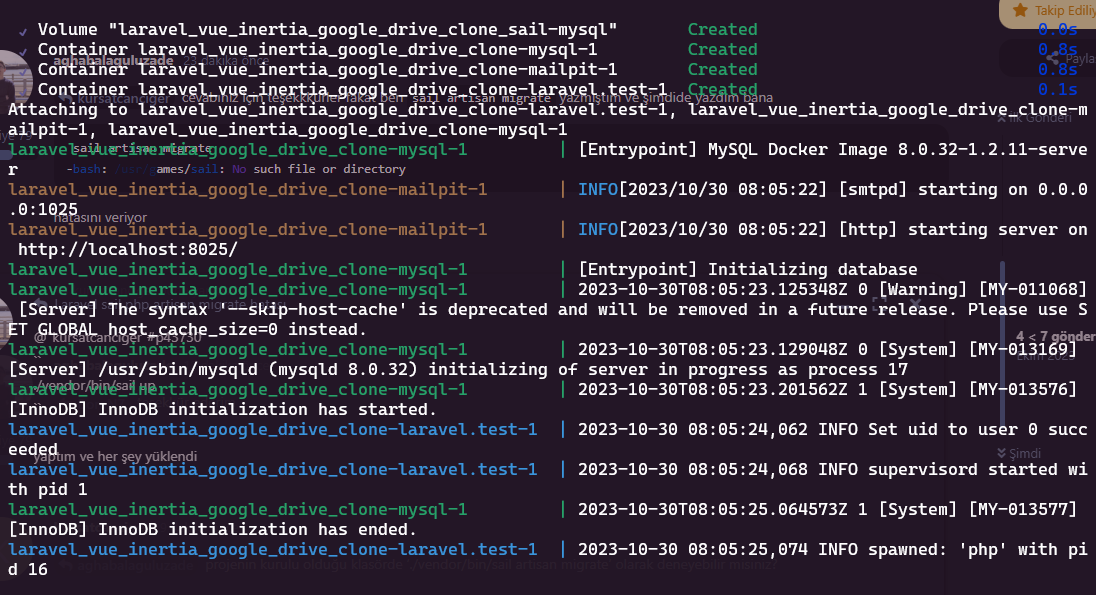Open the 23 dakika önce timestamp link
Viewport: 1096px width, 595px height.
(x=226, y=61)
